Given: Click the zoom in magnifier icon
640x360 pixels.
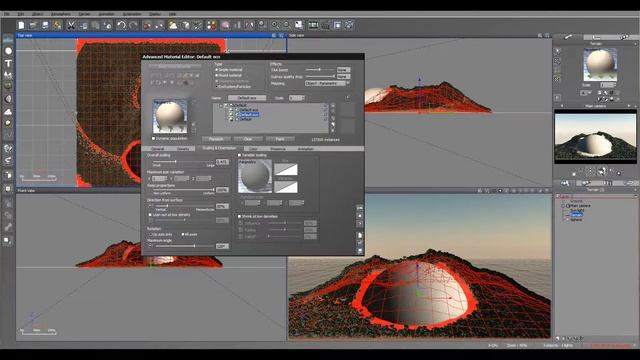Looking at the screenshot, I should click(275, 25).
